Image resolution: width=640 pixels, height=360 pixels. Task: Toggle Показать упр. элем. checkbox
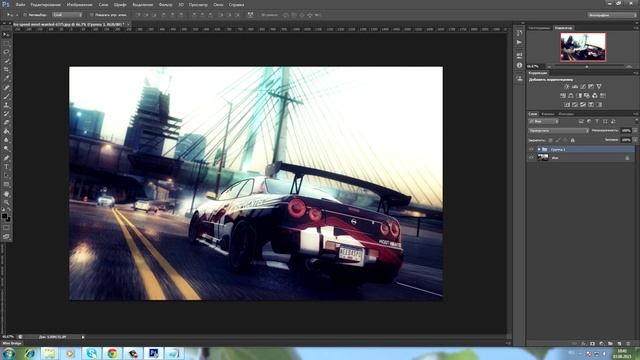tap(91, 15)
